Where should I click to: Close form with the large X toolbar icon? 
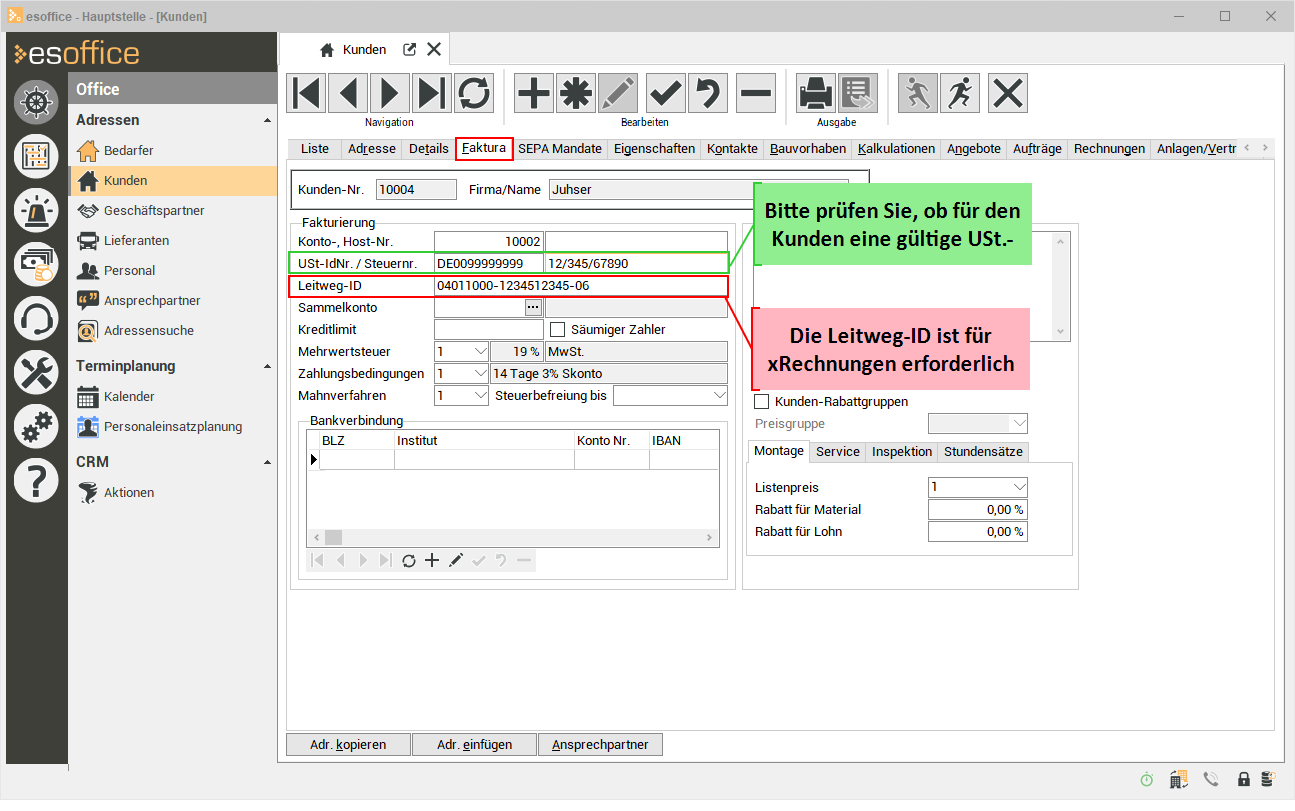coord(1008,93)
